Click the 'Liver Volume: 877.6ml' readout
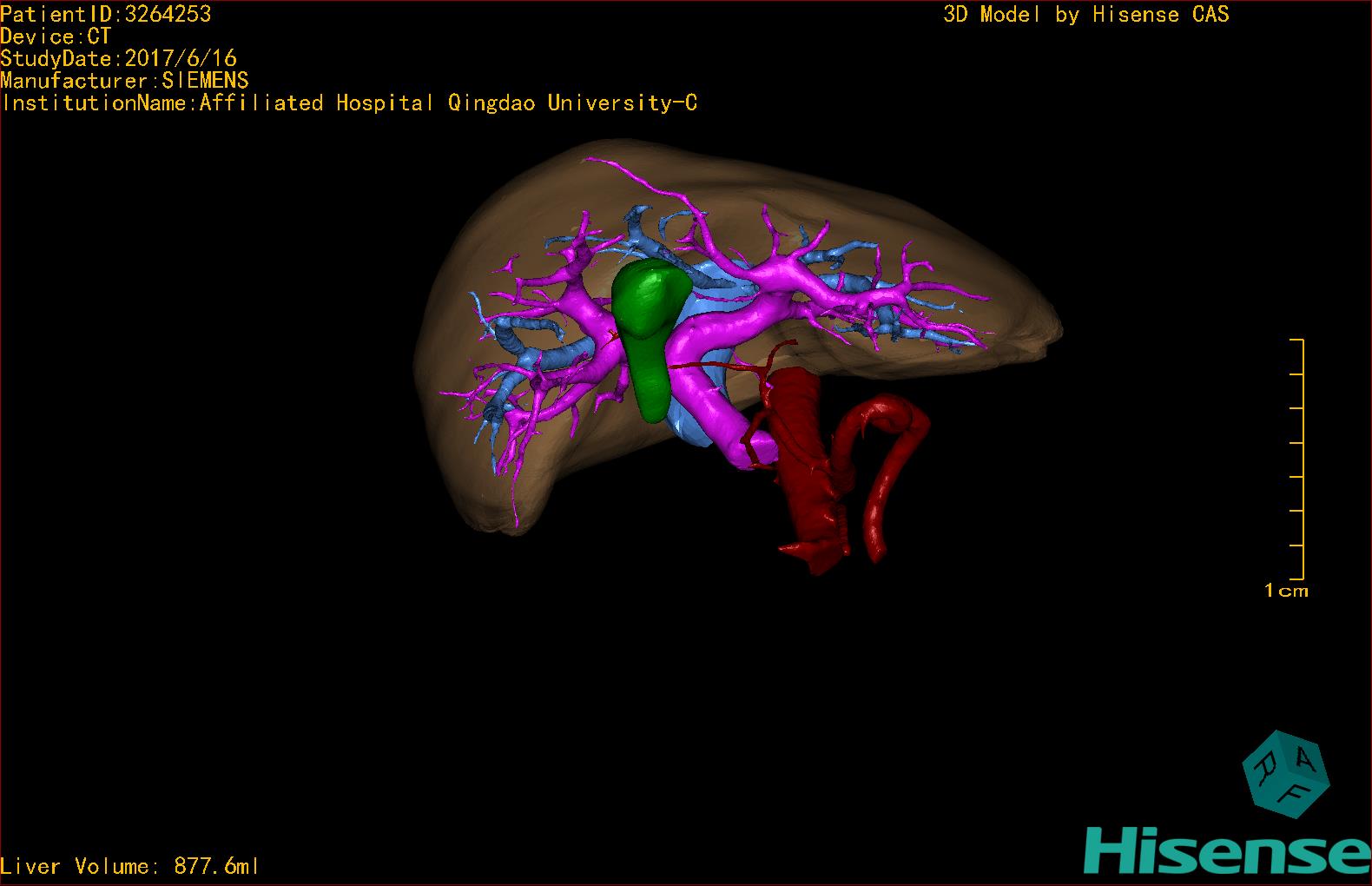The image size is (1372, 886). click(x=129, y=866)
